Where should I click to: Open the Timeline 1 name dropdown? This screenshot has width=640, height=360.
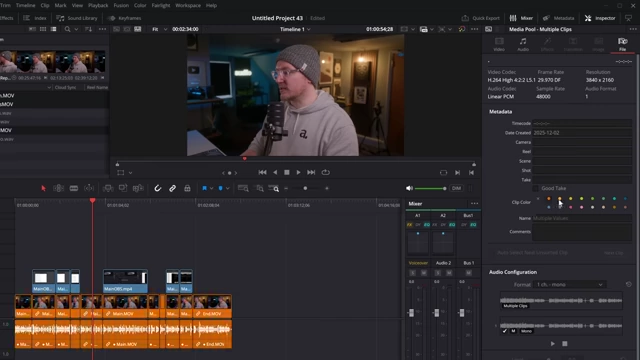coord(295,29)
